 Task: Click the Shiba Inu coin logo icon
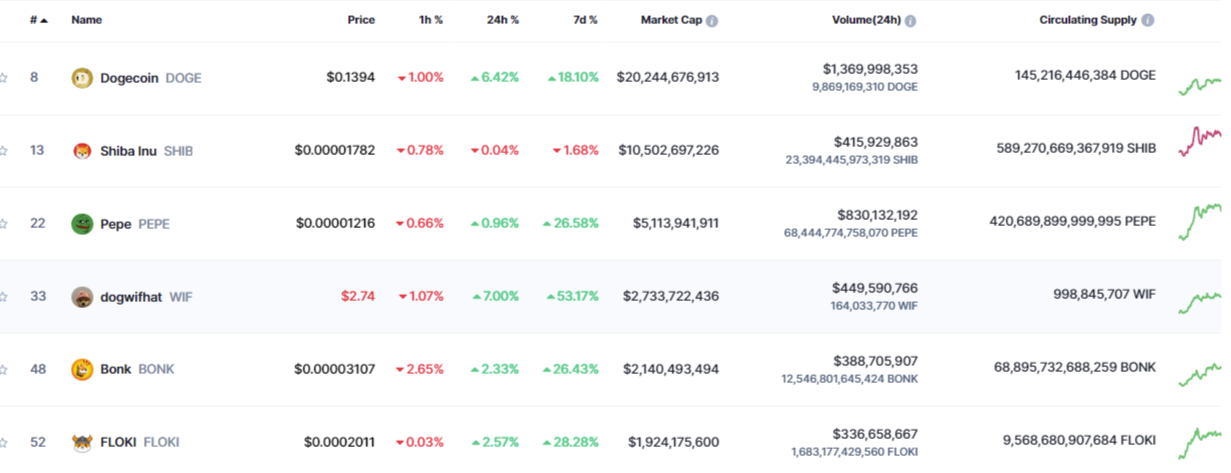pos(82,151)
